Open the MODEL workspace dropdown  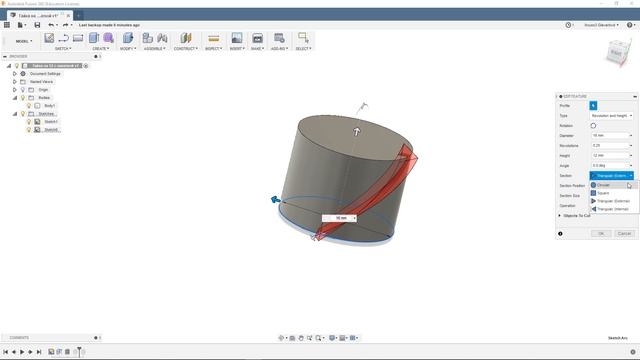[x=23, y=41]
